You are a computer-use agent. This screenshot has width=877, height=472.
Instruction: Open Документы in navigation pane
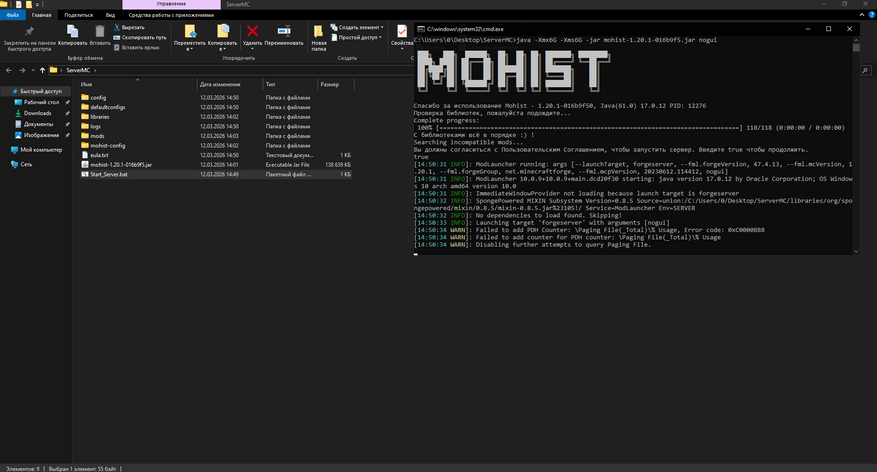pos(34,124)
